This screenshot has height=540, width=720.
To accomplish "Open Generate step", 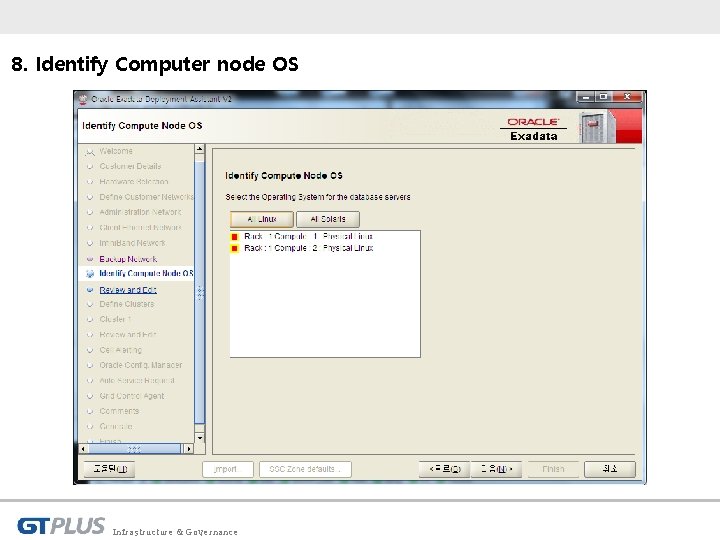I will pyautogui.click(x=116, y=427).
